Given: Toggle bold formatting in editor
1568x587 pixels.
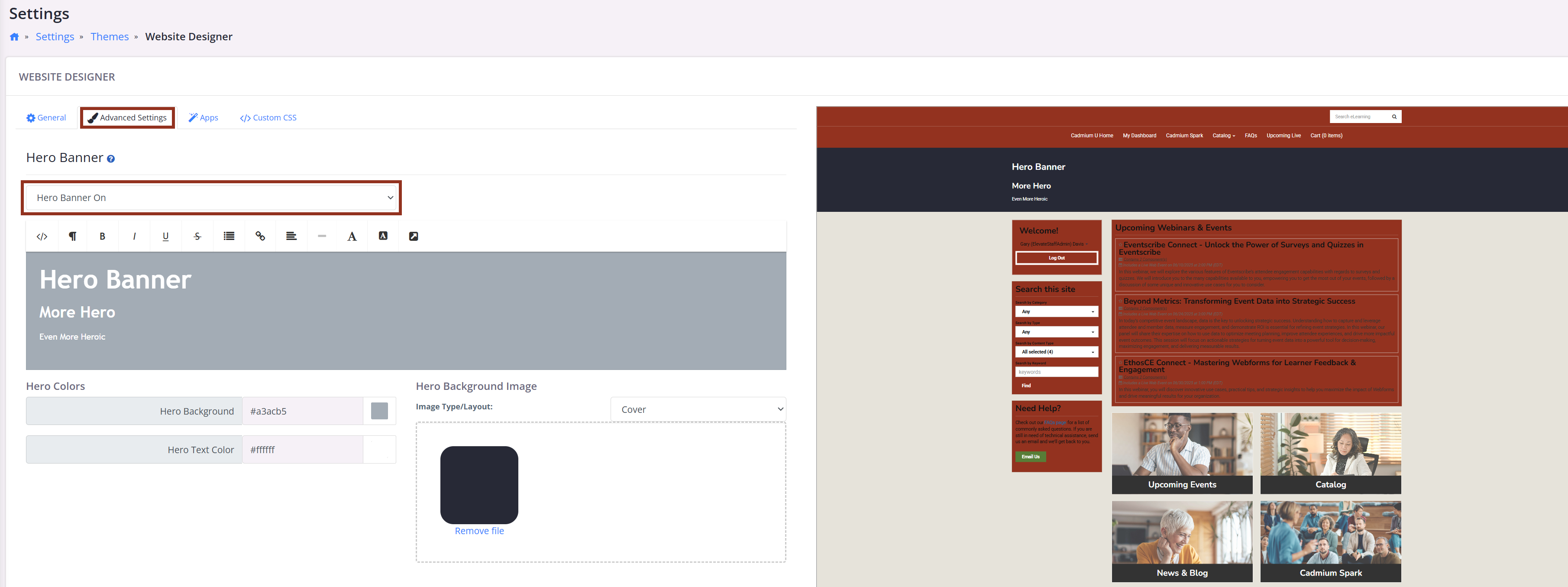Looking at the screenshot, I should click(x=102, y=236).
